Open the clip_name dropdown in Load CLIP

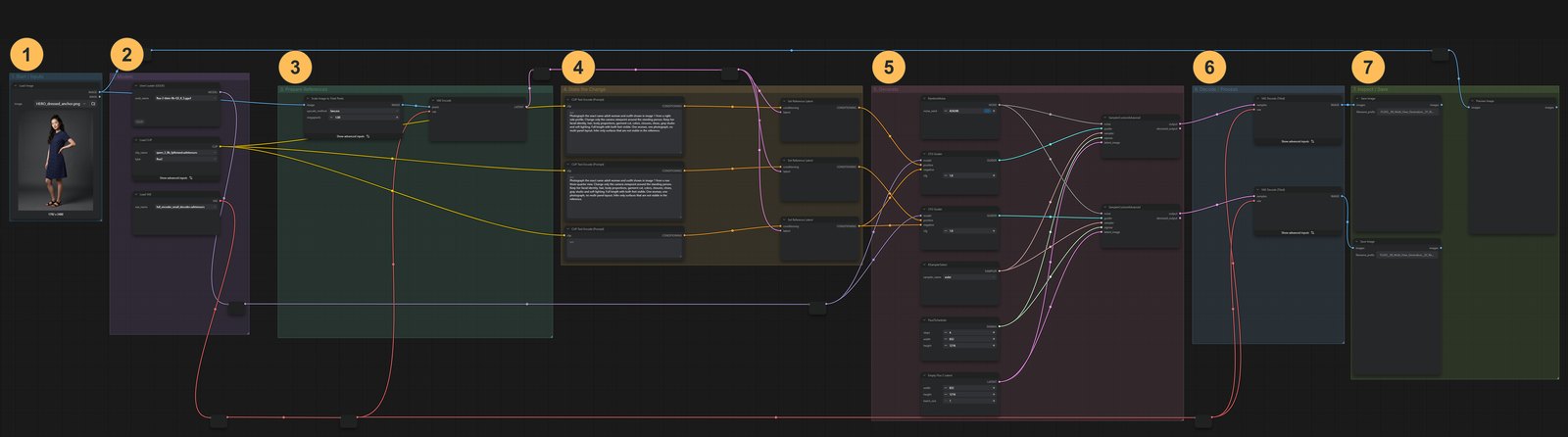[185, 153]
